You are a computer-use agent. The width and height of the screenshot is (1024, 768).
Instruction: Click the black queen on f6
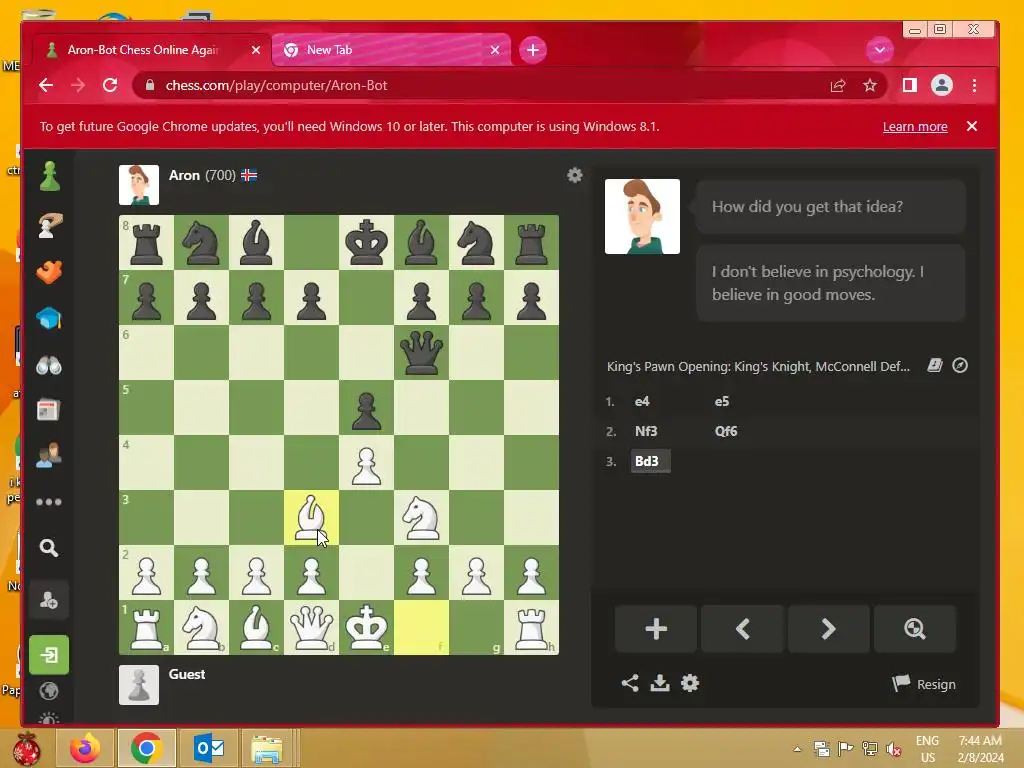[421, 352]
